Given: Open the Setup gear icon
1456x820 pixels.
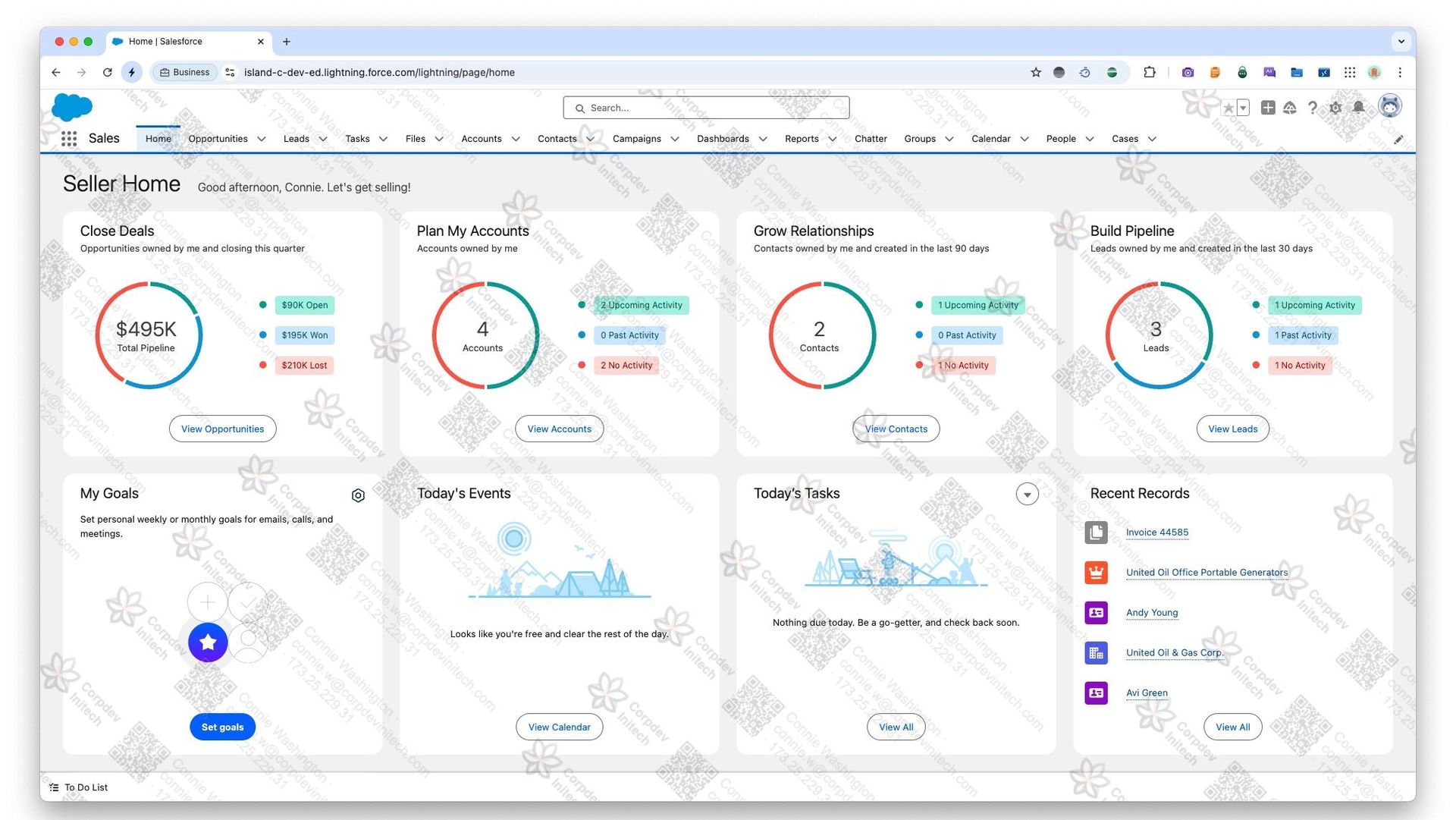Looking at the screenshot, I should (1335, 108).
